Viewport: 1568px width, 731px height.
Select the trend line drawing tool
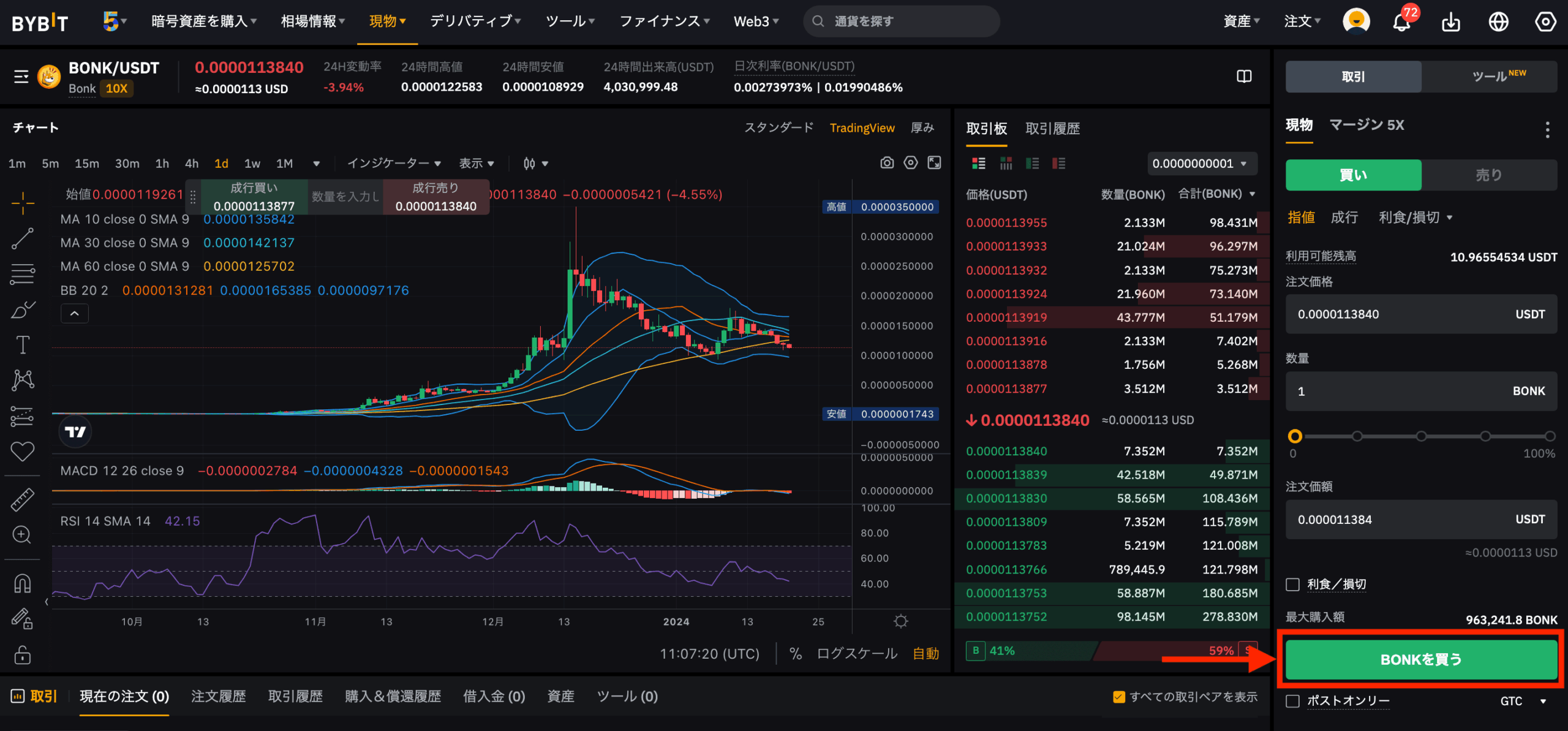tap(23, 238)
